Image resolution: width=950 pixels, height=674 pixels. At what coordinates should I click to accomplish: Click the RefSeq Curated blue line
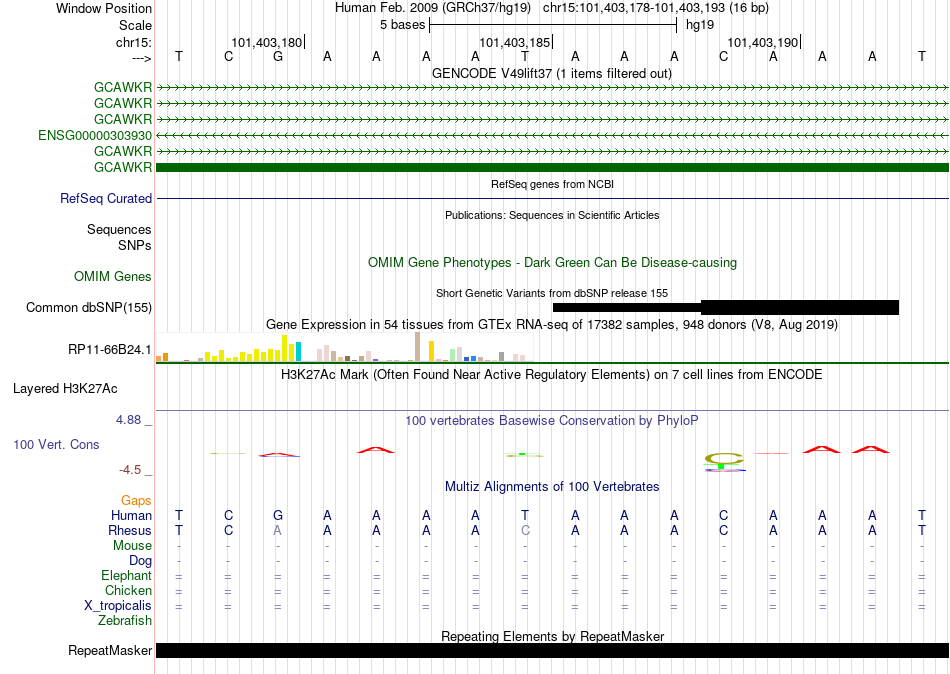(x=552, y=198)
